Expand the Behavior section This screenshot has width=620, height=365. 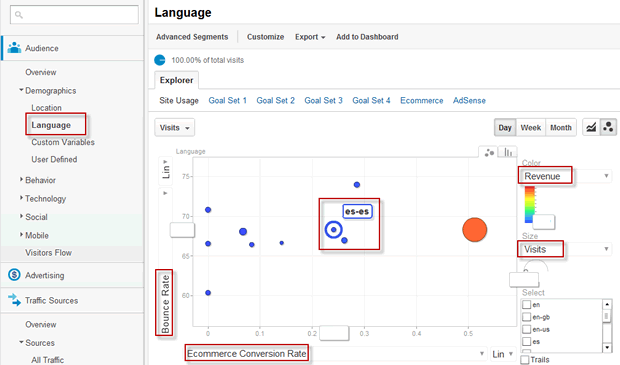point(21,180)
